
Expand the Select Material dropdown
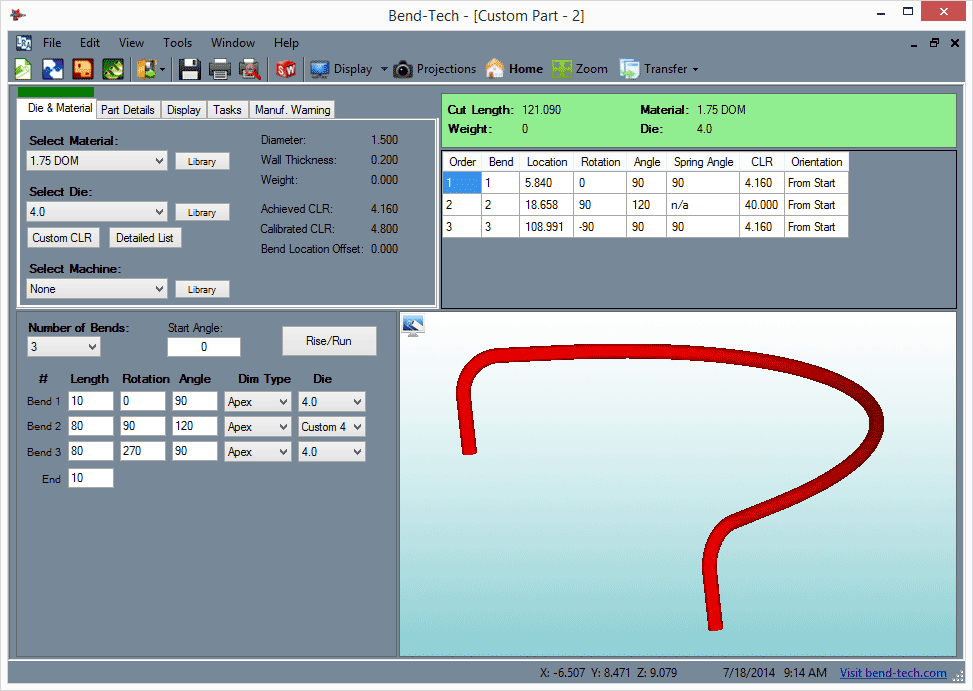click(97, 161)
